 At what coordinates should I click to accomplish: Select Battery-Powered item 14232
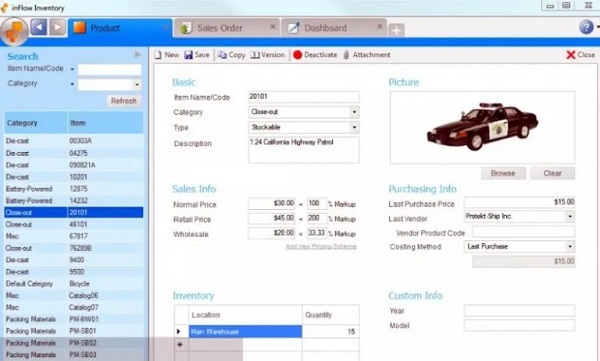pos(74,201)
